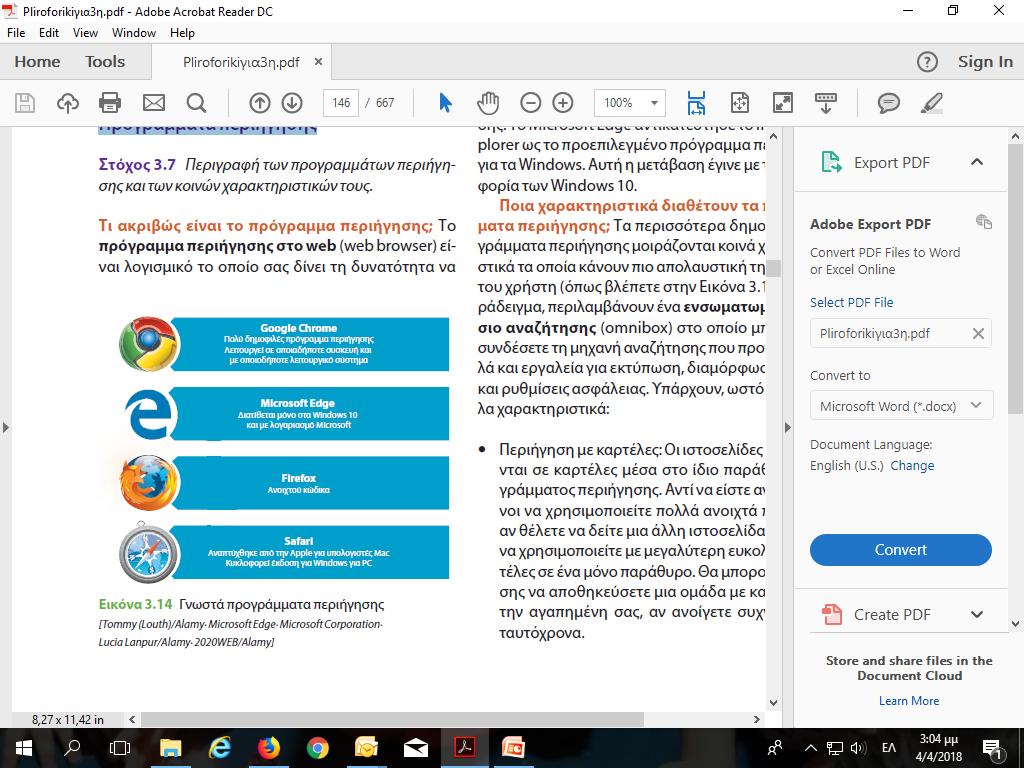The image size is (1024, 768).
Task: Add a comment speech bubble
Action: coord(888,103)
